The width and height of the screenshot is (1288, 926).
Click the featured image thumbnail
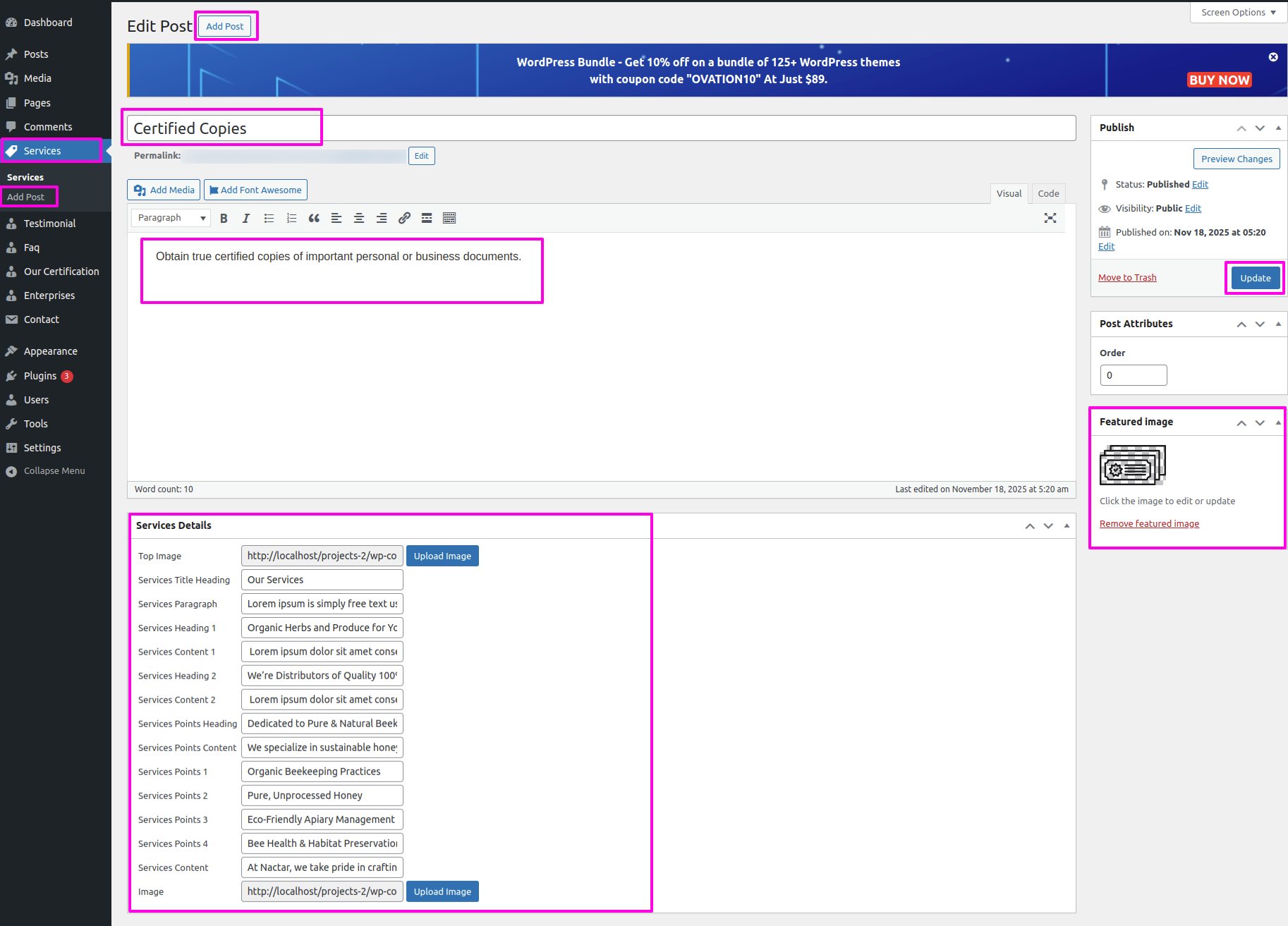(x=1132, y=465)
